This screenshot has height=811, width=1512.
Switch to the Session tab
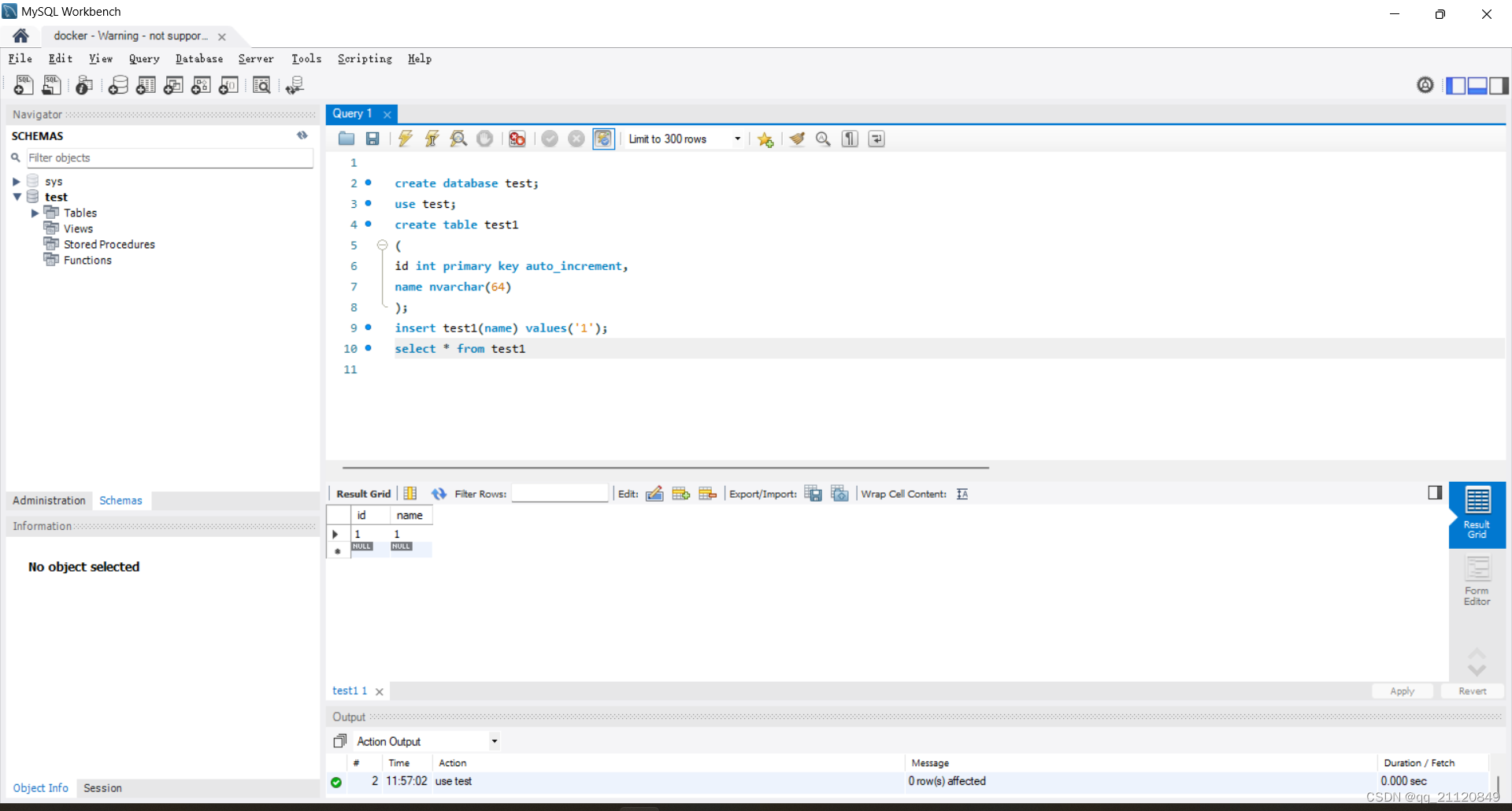click(x=102, y=787)
